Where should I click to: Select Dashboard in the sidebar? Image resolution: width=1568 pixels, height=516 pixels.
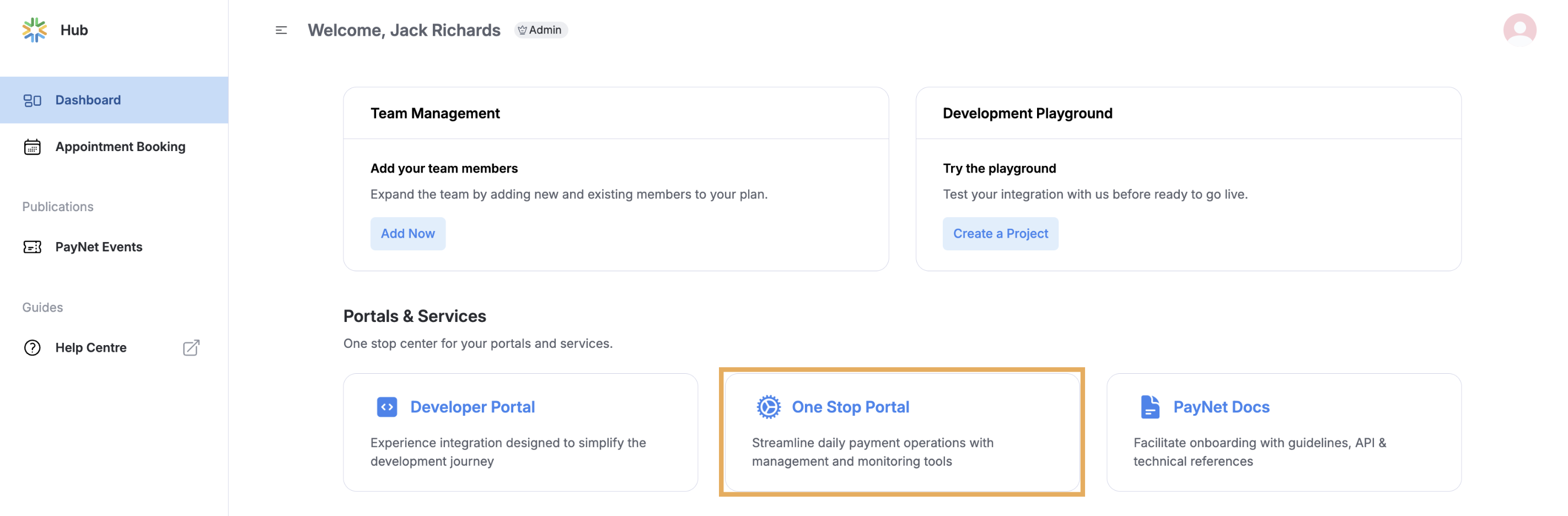click(88, 100)
